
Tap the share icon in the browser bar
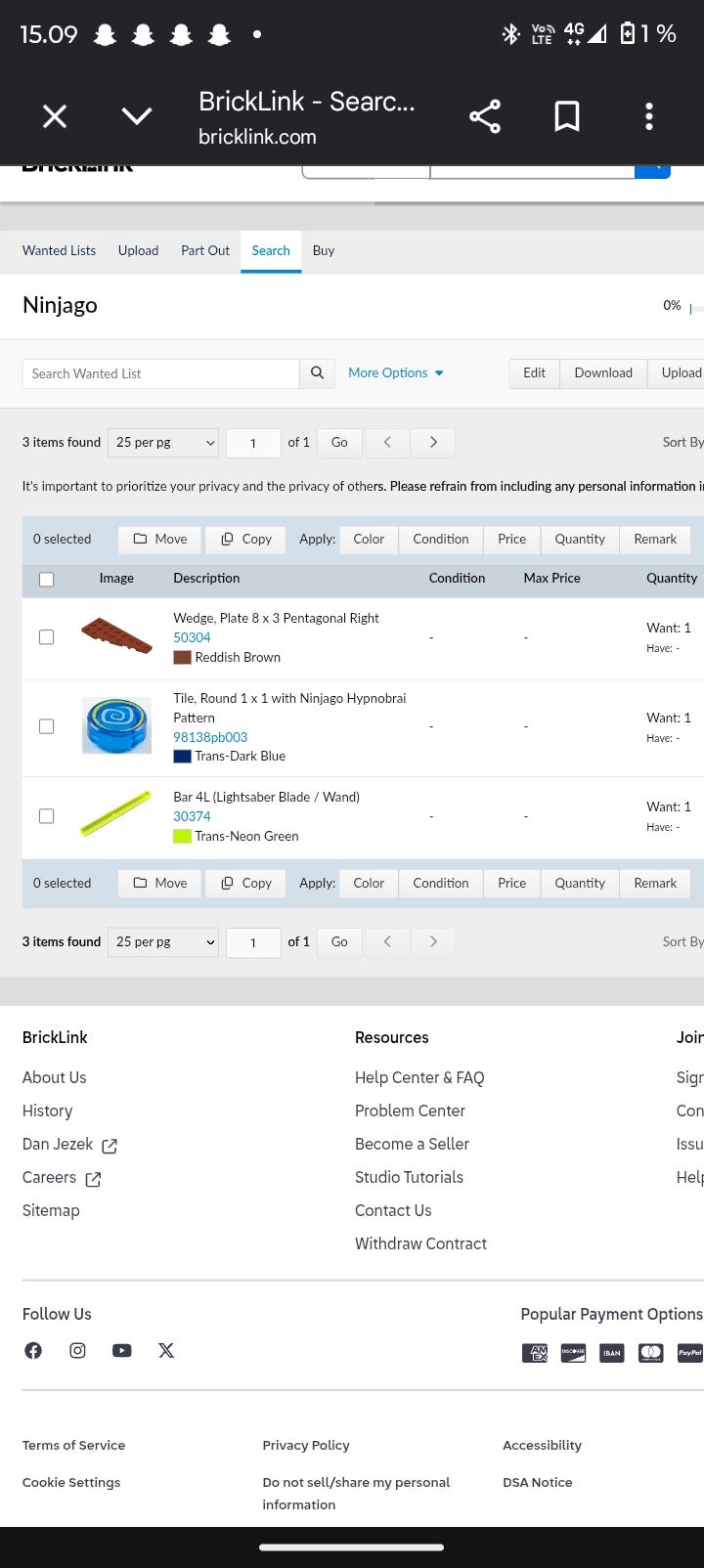pos(485,116)
